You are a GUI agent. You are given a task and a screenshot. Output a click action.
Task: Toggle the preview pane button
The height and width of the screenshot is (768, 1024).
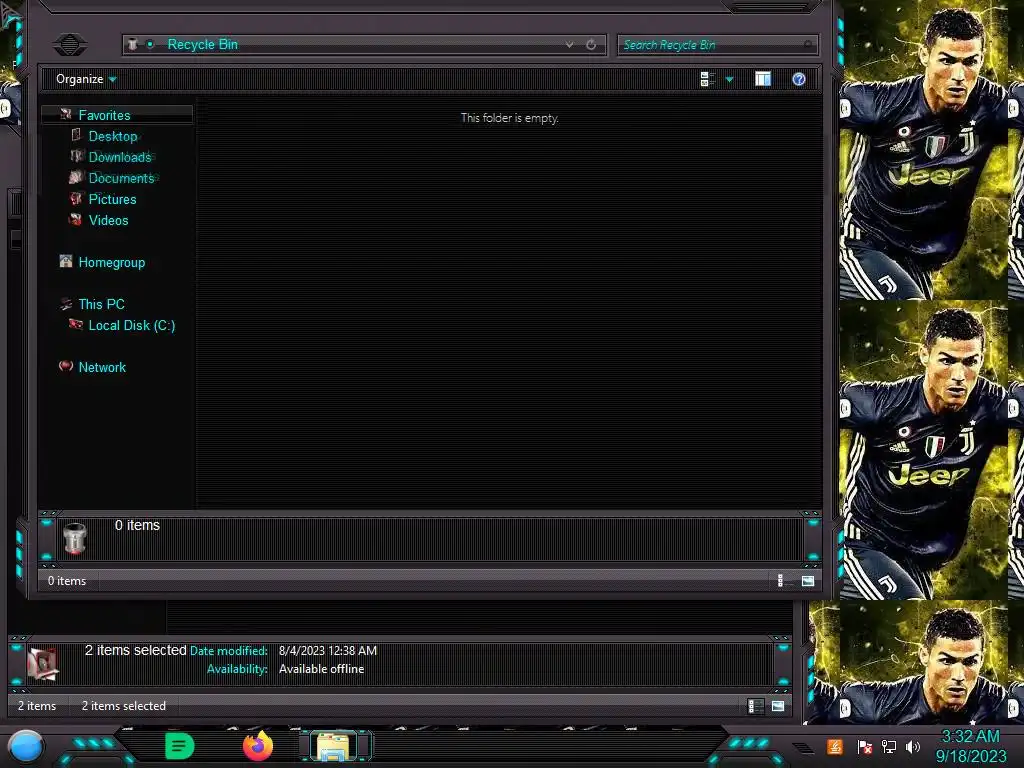[763, 79]
